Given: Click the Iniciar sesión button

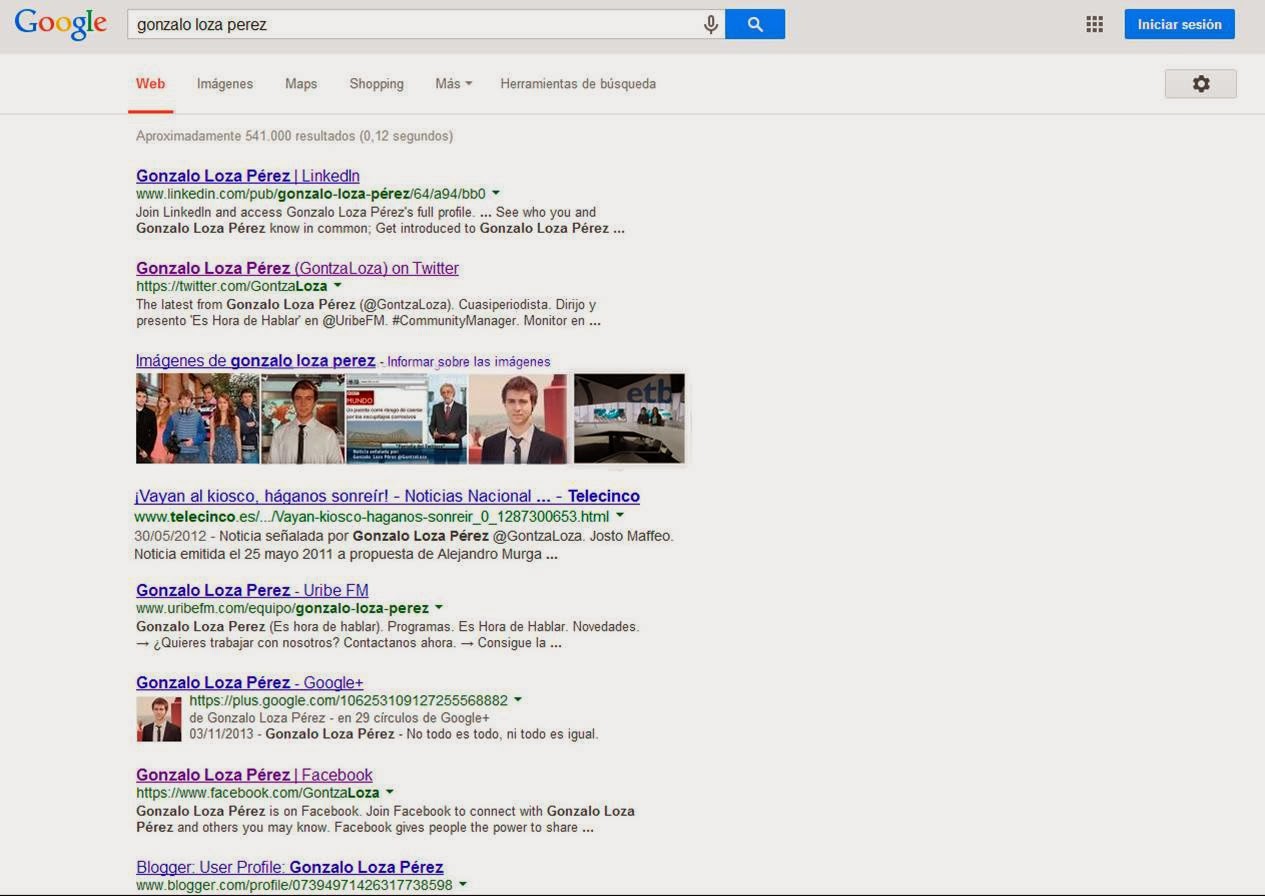Looking at the screenshot, I should point(1179,25).
